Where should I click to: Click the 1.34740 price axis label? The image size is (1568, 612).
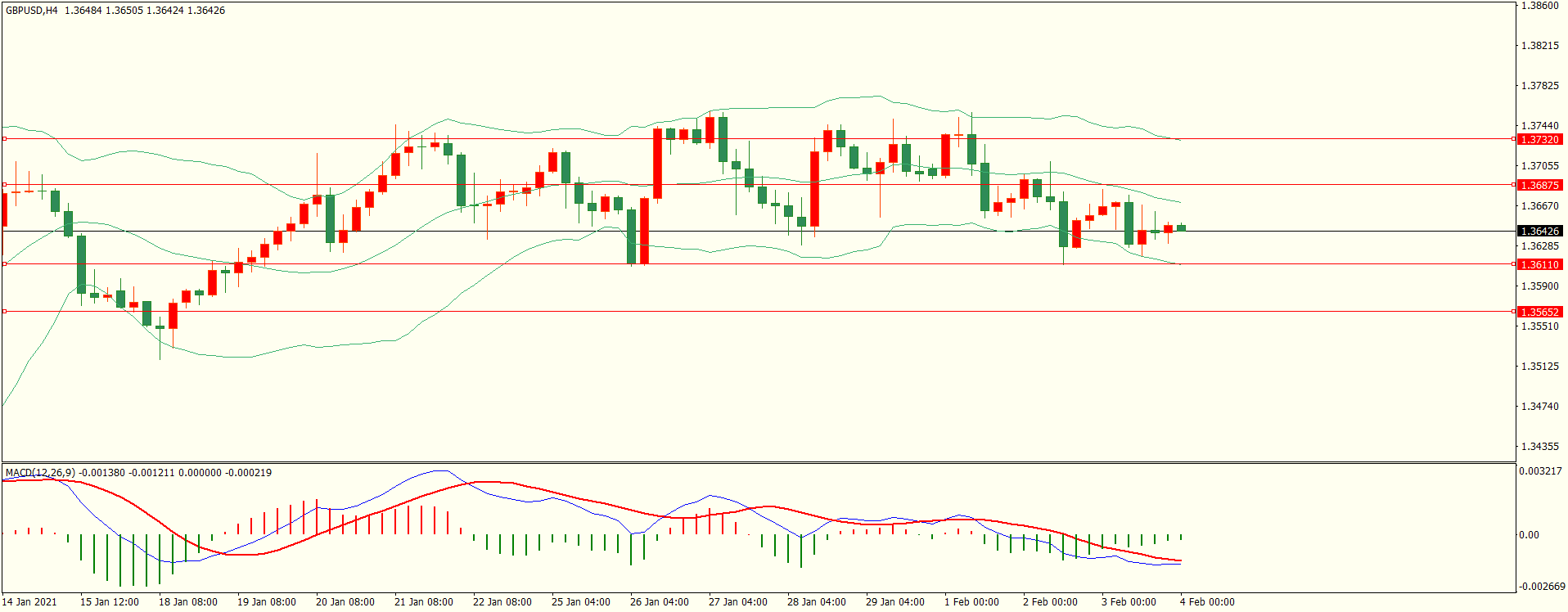[x=1539, y=407]
